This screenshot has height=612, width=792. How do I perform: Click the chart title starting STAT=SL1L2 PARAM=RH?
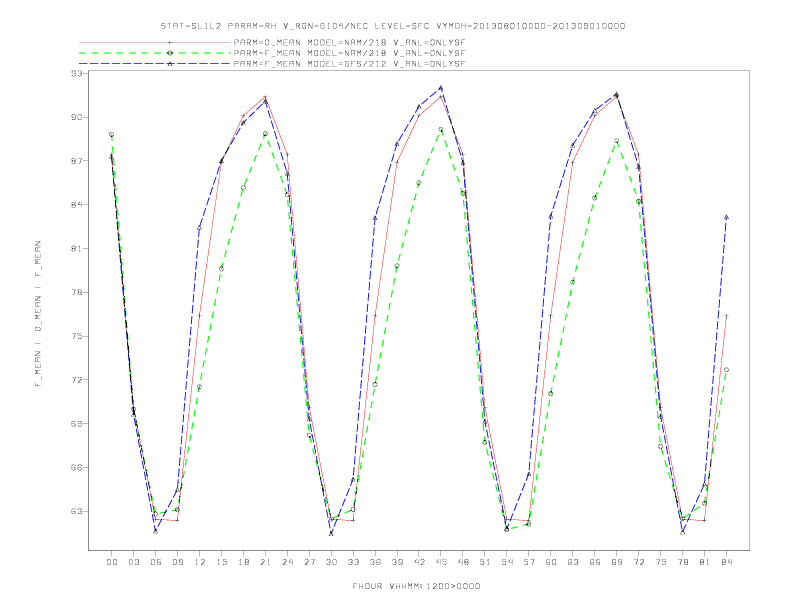coord(393,26)
